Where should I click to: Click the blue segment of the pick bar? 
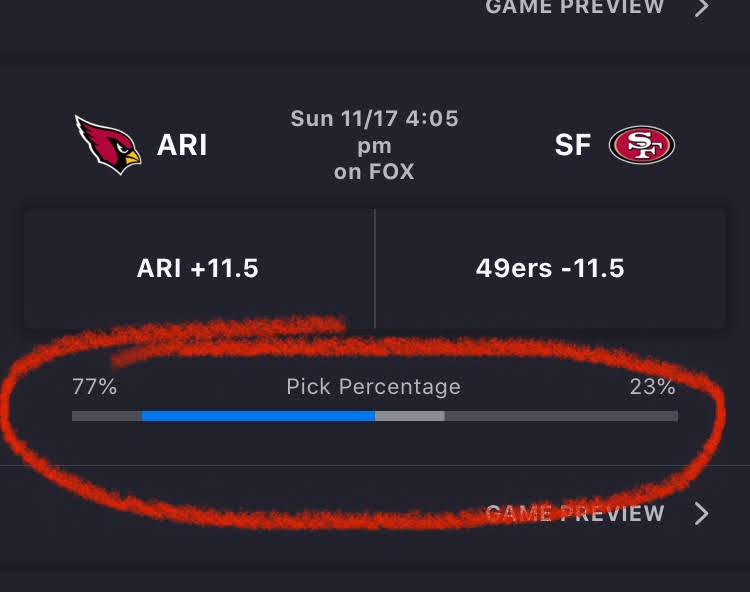click(x=258, y=416)
